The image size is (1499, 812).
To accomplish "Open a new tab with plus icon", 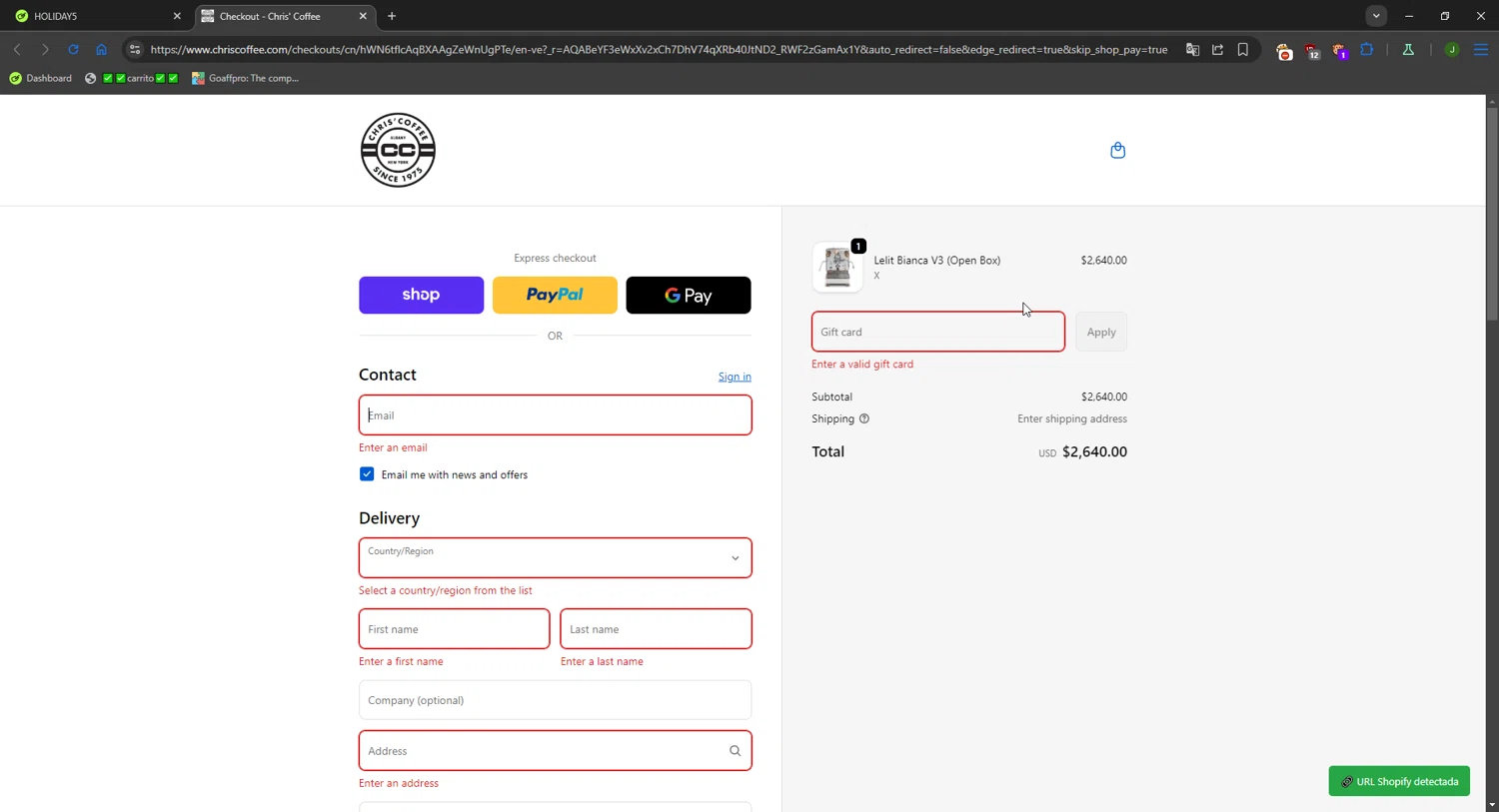I will pyautogui.click(x=392, y=16).
